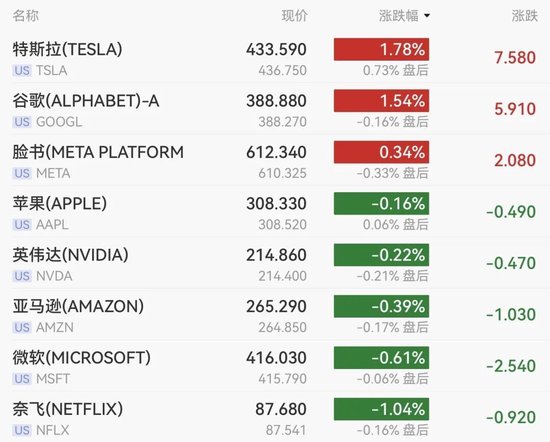Image resolution: width=550 pixels, height=442 pixels.
Task: Toggle Netflix's green -1.04% change badge
Action: (381, 409)
